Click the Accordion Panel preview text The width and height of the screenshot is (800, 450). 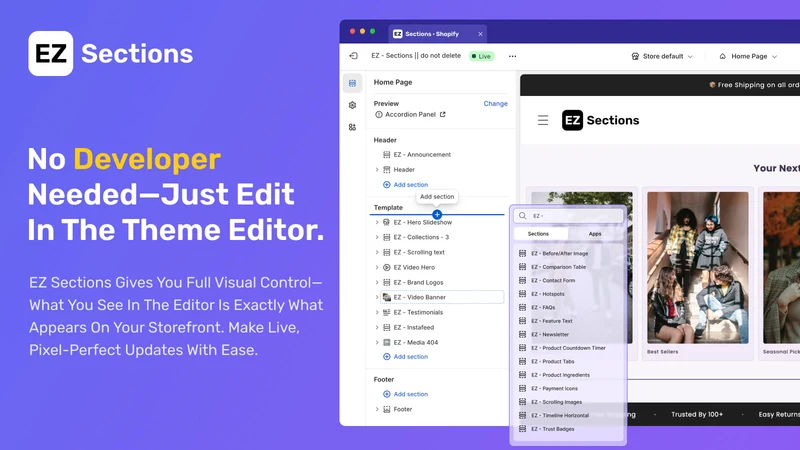[x=410, y=114]
